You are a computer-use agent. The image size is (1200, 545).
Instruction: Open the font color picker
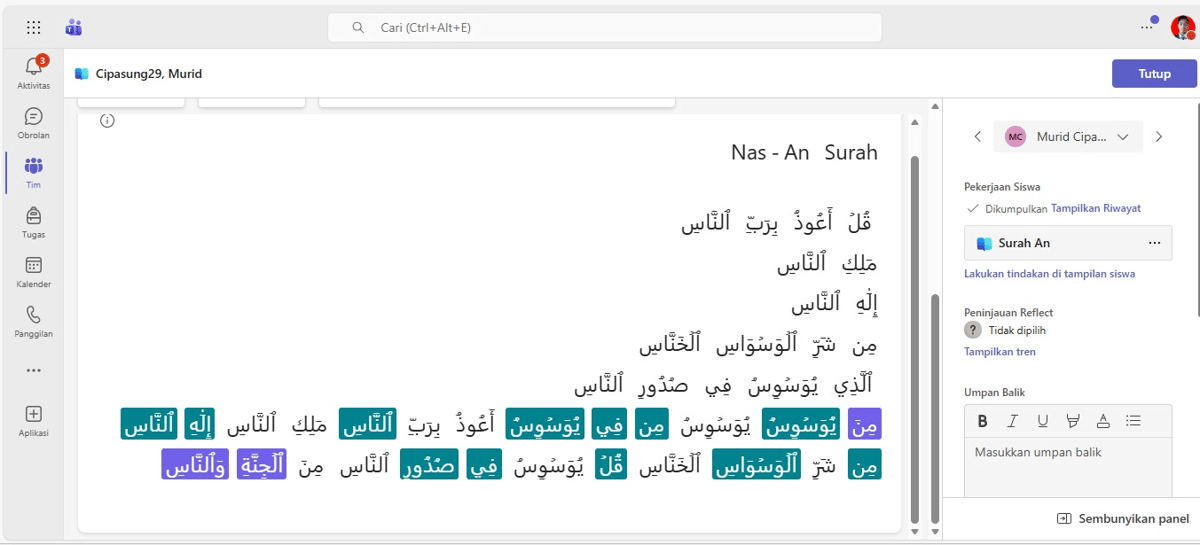[x=1103, y=421]
